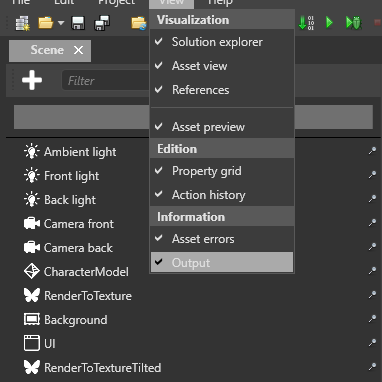Click the green play run-project icon
Screen dimensions: 382x382
pyautogui.click(x=329, y=23)
